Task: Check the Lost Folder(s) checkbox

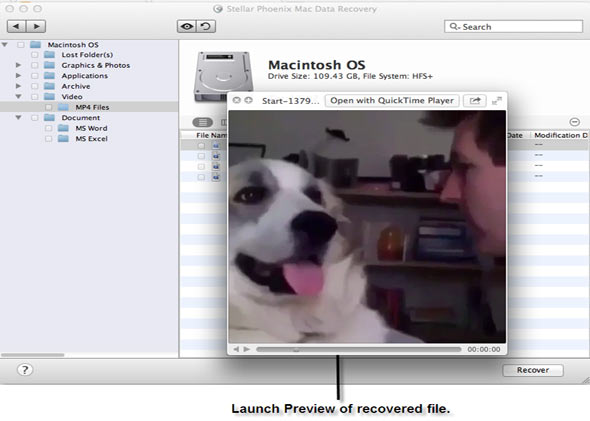Action: pyautogui.click(x=35, y=55)
